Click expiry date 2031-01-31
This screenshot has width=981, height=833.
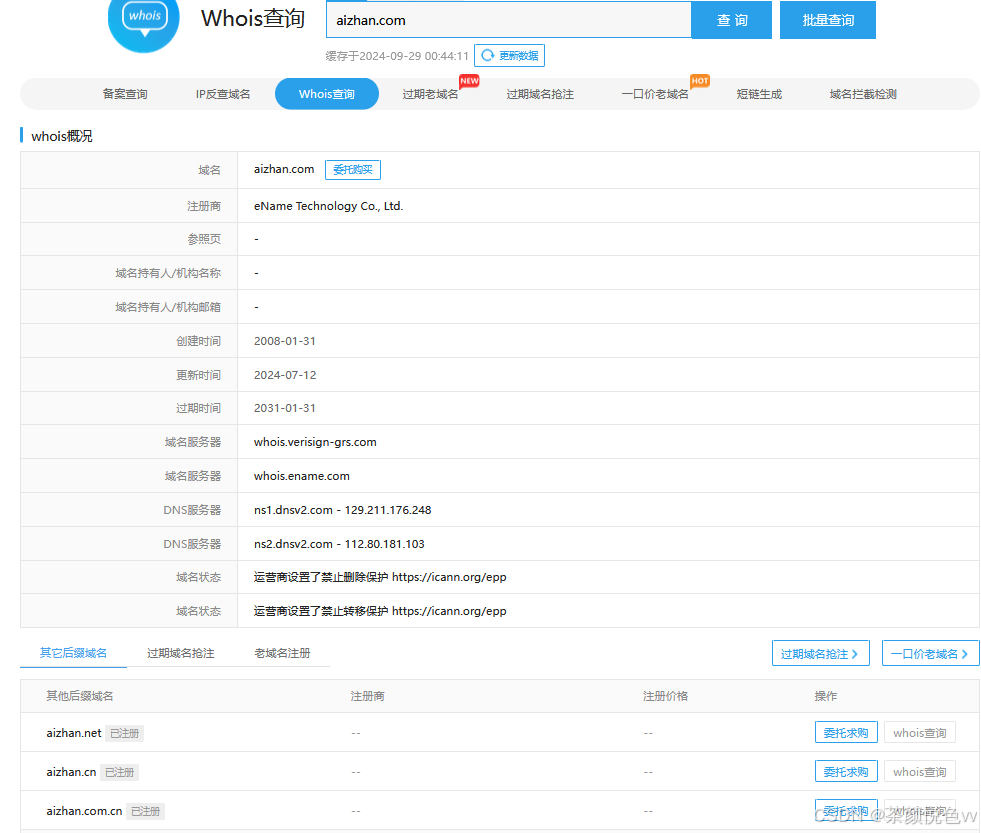[x=285, y=408]
